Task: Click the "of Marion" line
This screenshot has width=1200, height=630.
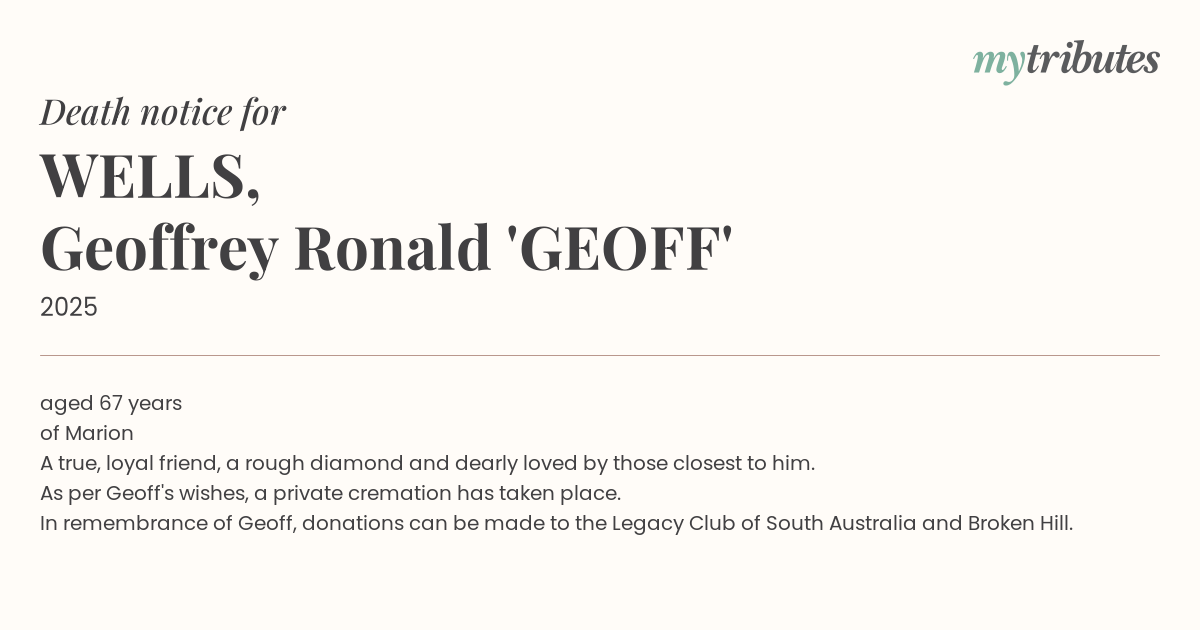Action: [87, 433]
